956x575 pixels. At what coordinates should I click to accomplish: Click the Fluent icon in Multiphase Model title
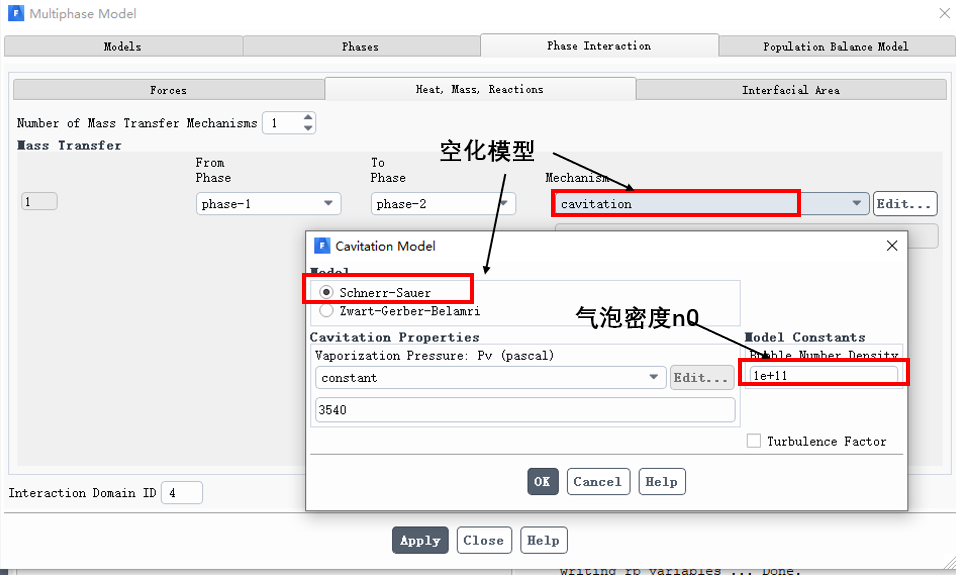pyautogui.click(x=16, y=13)
